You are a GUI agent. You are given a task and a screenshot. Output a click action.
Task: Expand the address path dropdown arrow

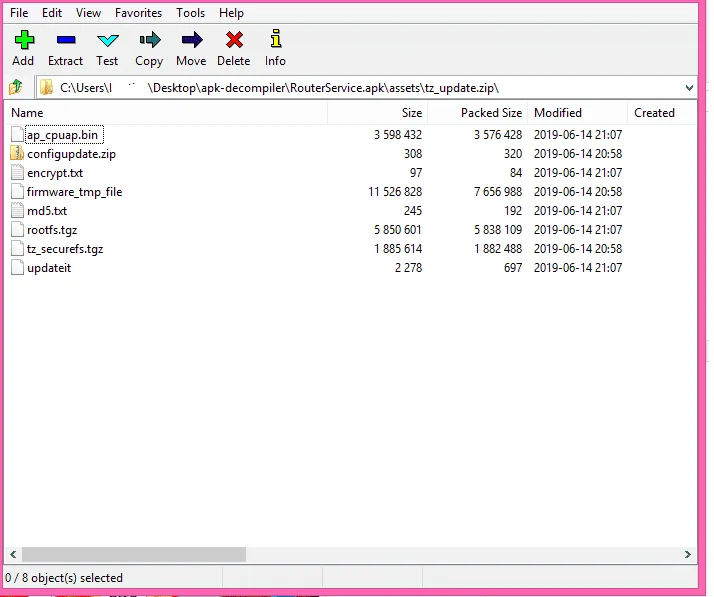tap(689, 87)
